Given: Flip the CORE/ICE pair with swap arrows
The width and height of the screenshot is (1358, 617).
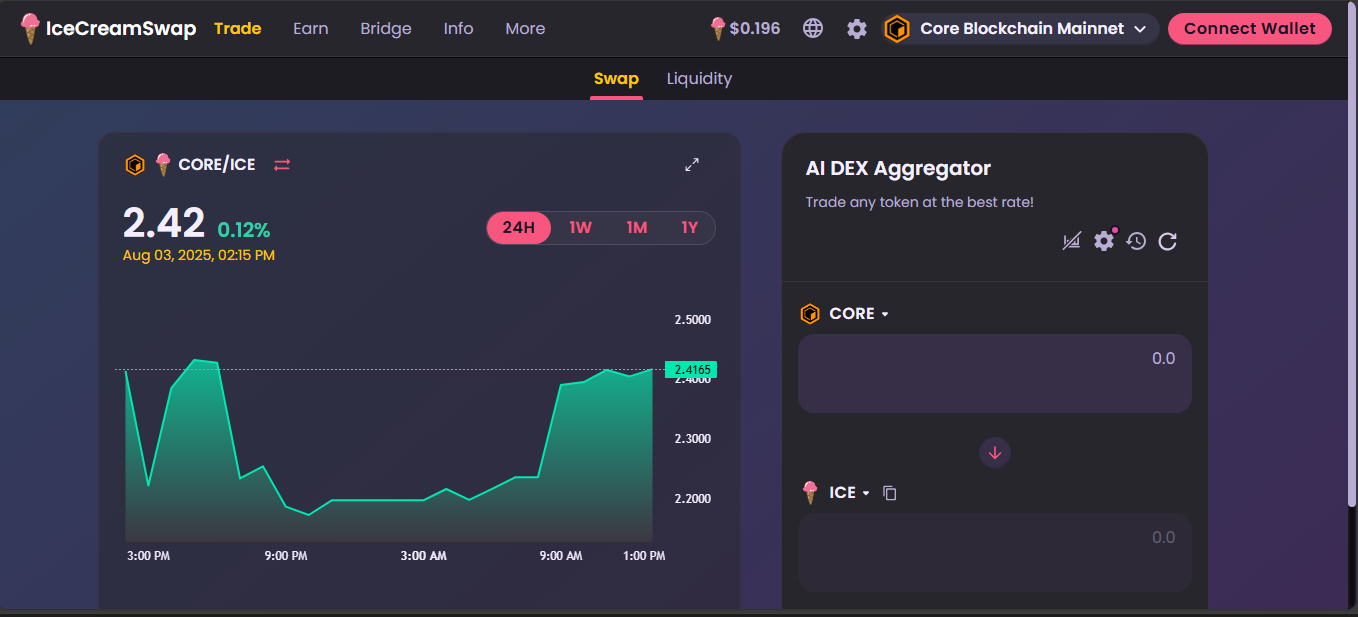Looking at the screenshot, I should pyautogui.click(x=282, y=165).
